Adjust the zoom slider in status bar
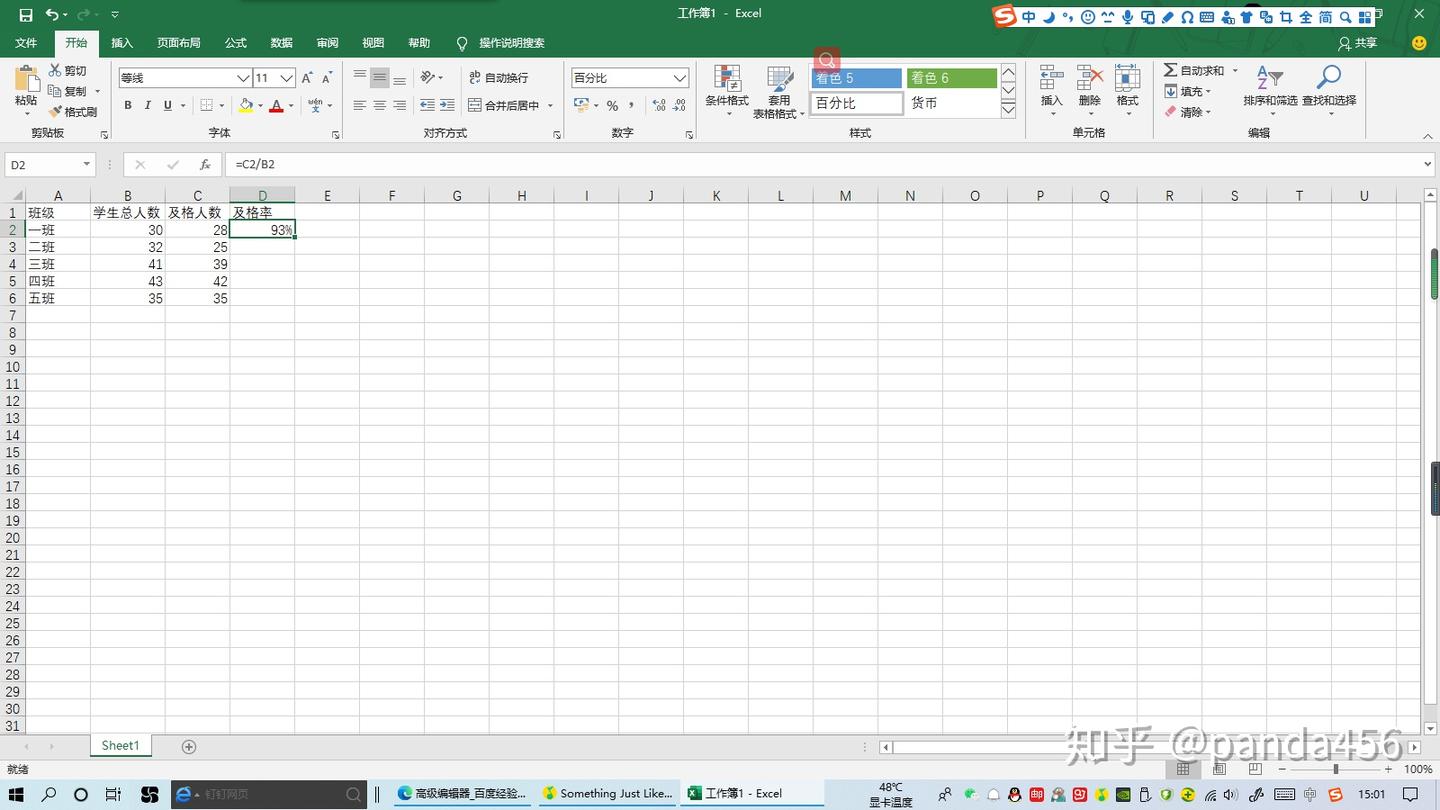Image resolution: width=1440 pixels, height=810 pixels. [1335, 769]
